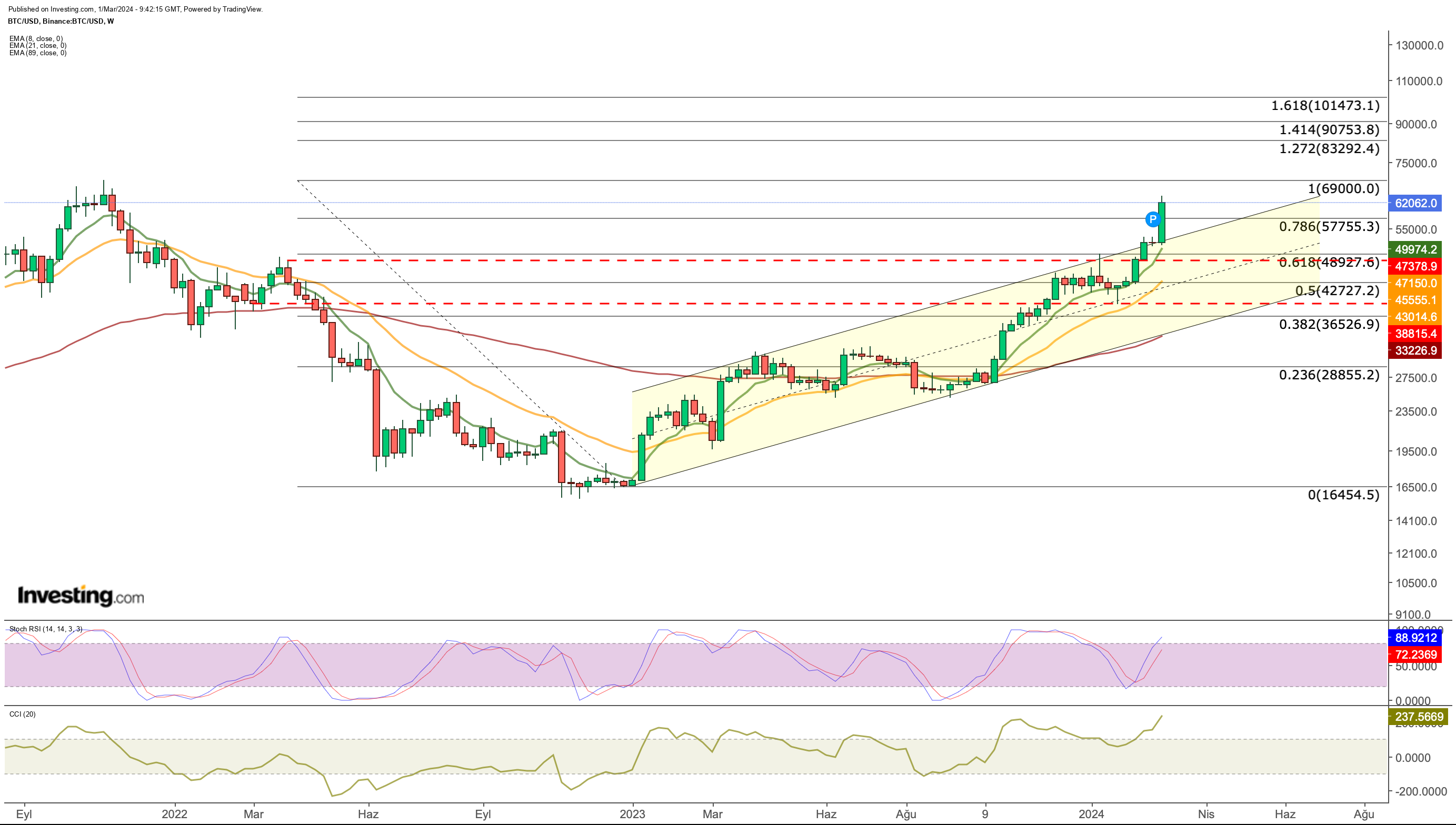Image resolution: width=1456 pixels, height=825 pixels.
Task: Click the 1.272(83292.4) Fibonacci label
Action: (x=1329, y=148)
